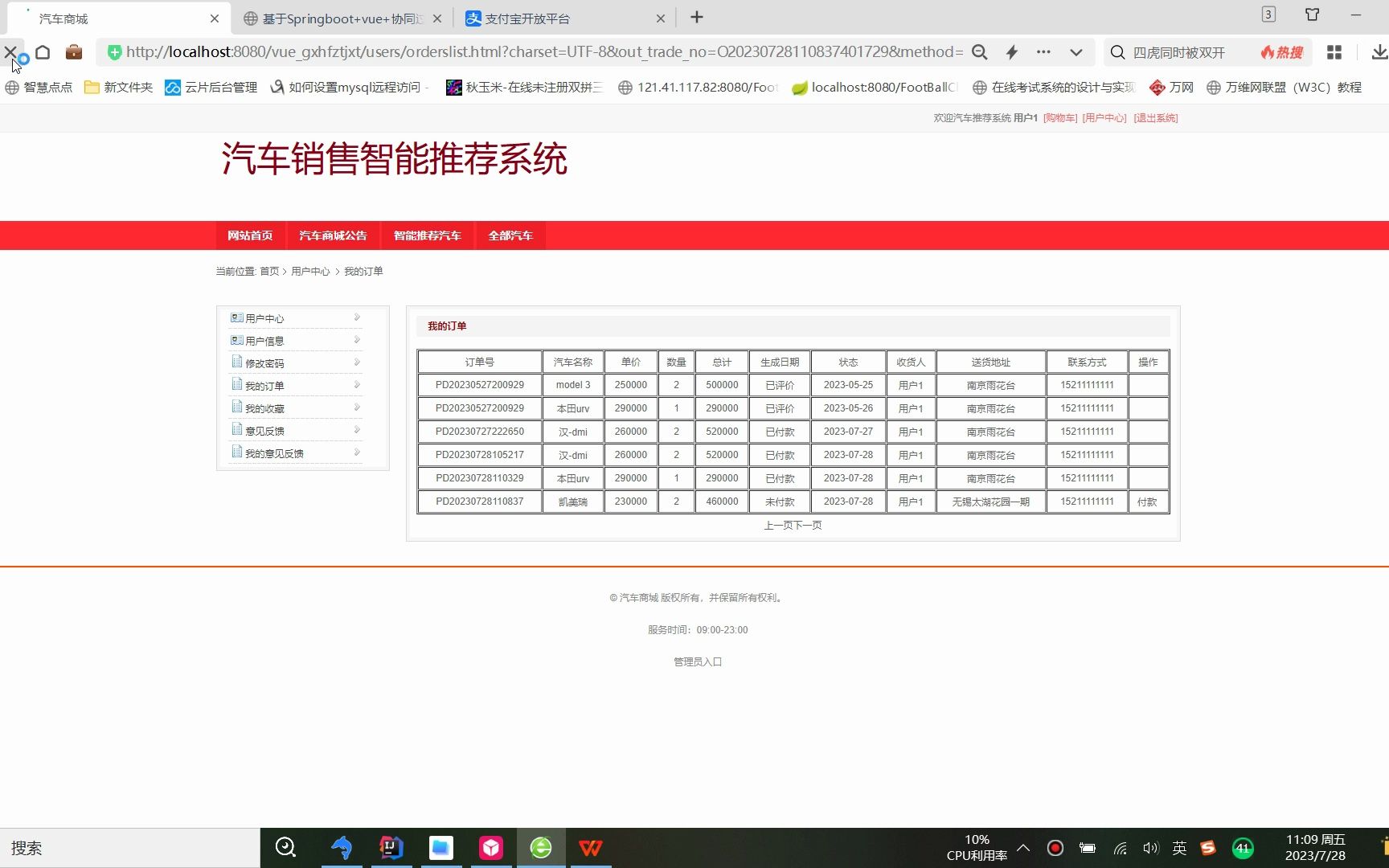Open the blue bird app on taskbar
1389x868 pixels.
[x=342, y=847]
